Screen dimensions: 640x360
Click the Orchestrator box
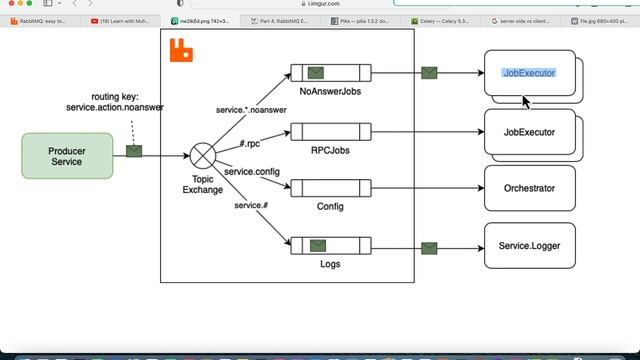(x=530, y=188)
